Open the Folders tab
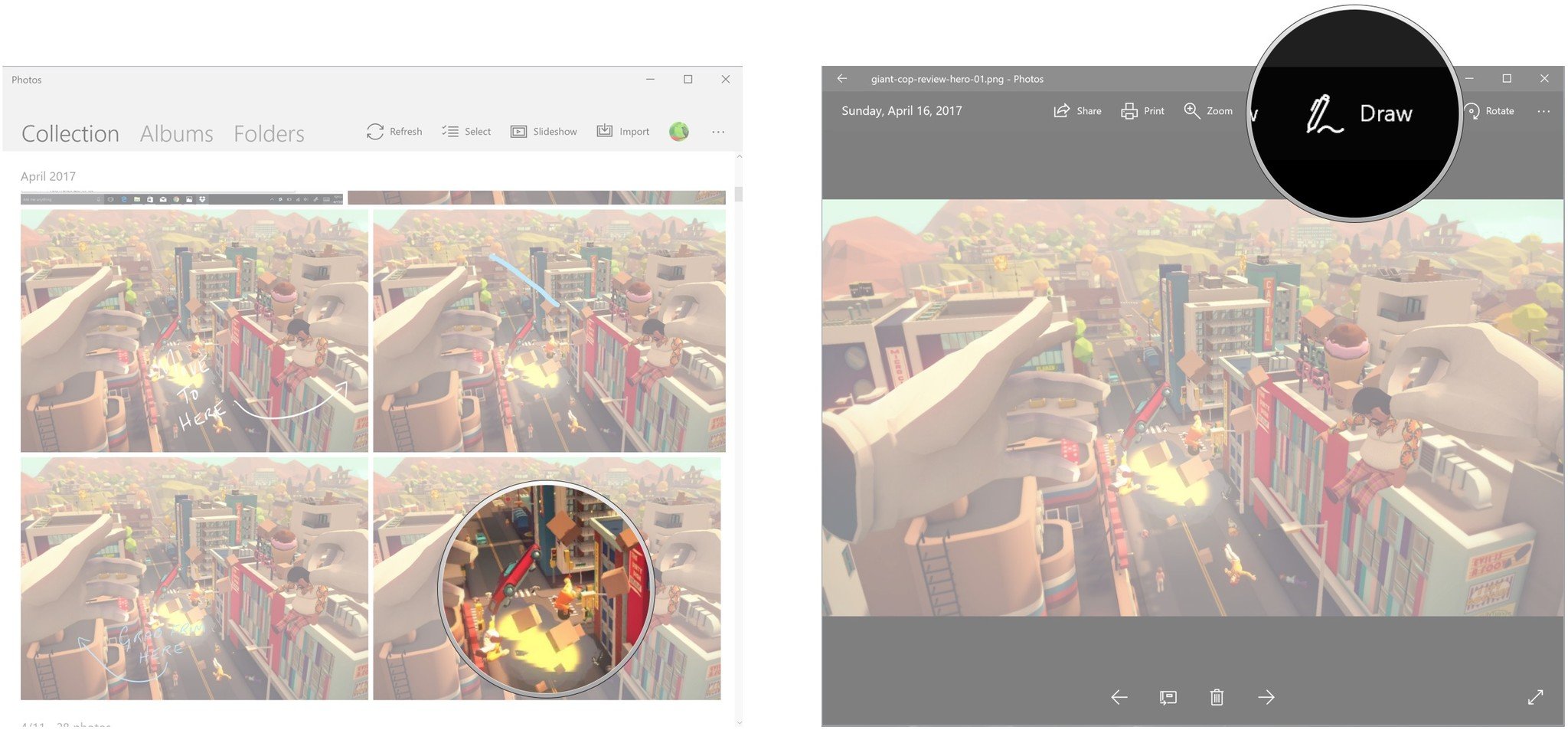Screen dimensions: 1568x730 tap(269, 134)
